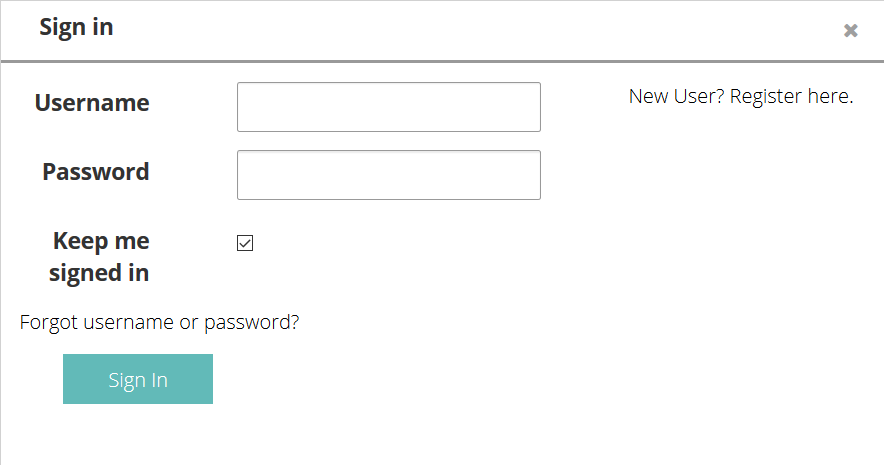884x465 pixels.
Task: Click the Keep me signed in label
Action: [x=100, y=257]
